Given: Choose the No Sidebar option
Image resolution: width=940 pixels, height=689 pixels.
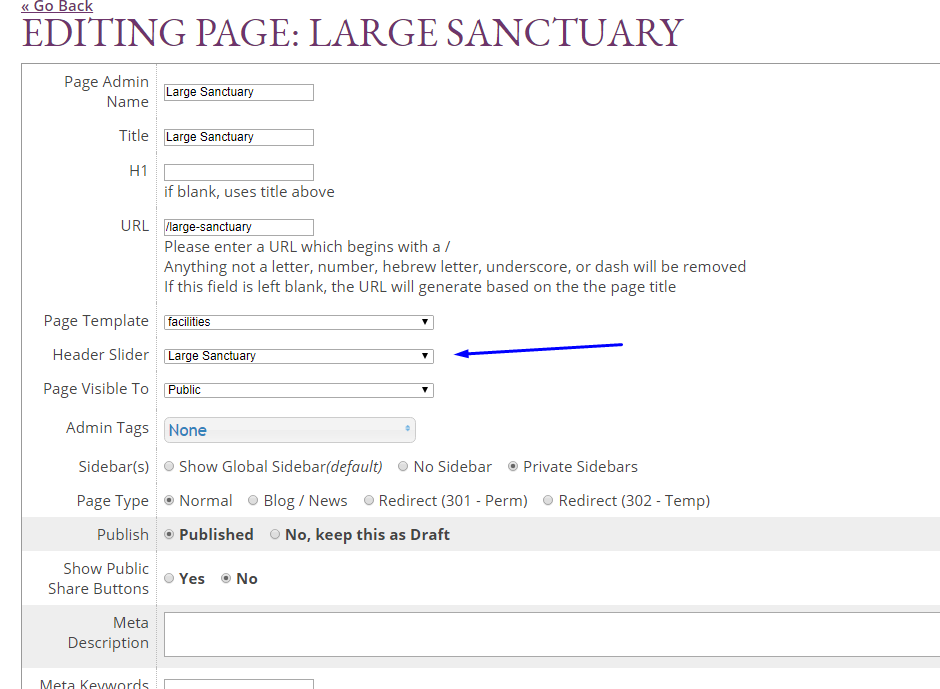Looking at the screenshot, I should click(403, 466).
